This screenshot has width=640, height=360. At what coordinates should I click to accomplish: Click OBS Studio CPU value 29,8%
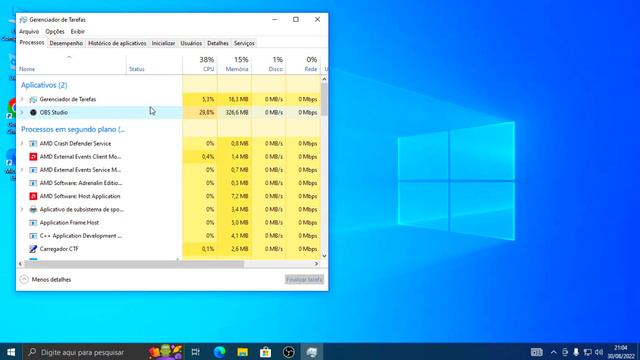[207, 112]
